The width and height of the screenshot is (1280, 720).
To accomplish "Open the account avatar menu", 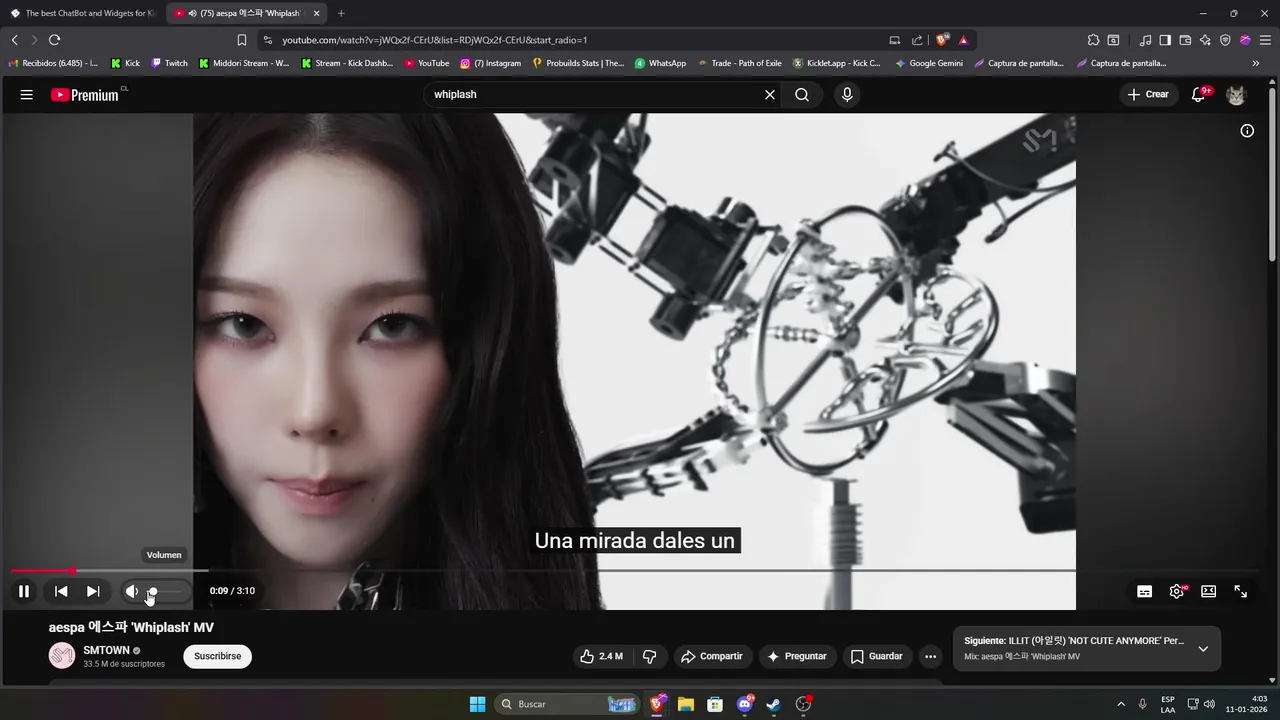I will pos(1237,94).
